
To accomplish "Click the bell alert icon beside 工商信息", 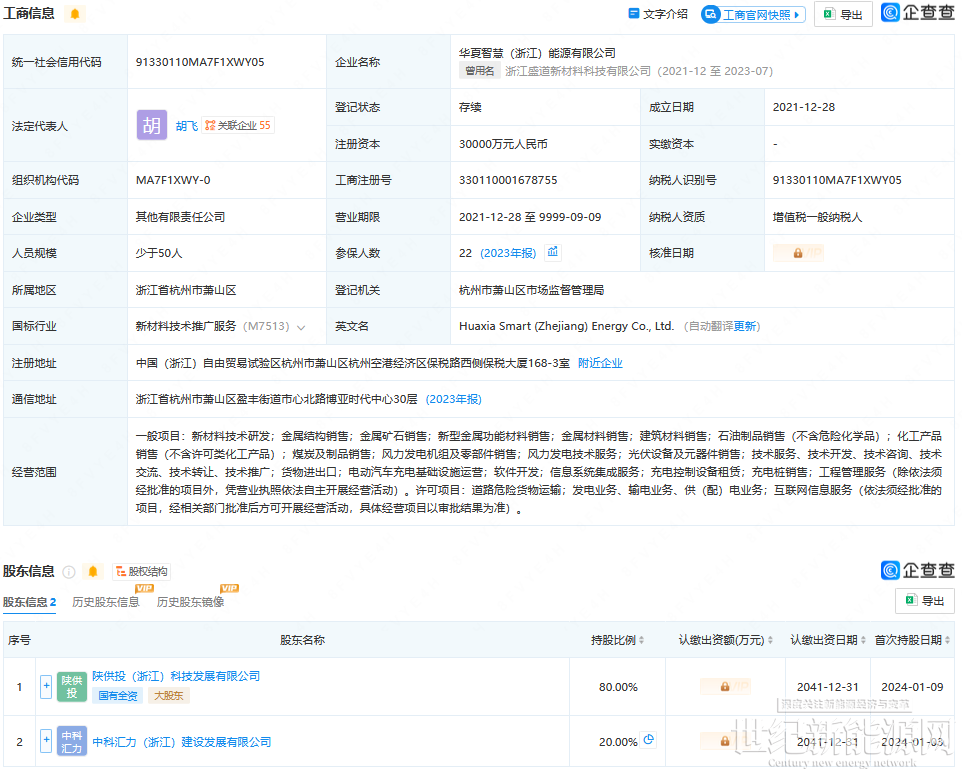I will [75, 14].
